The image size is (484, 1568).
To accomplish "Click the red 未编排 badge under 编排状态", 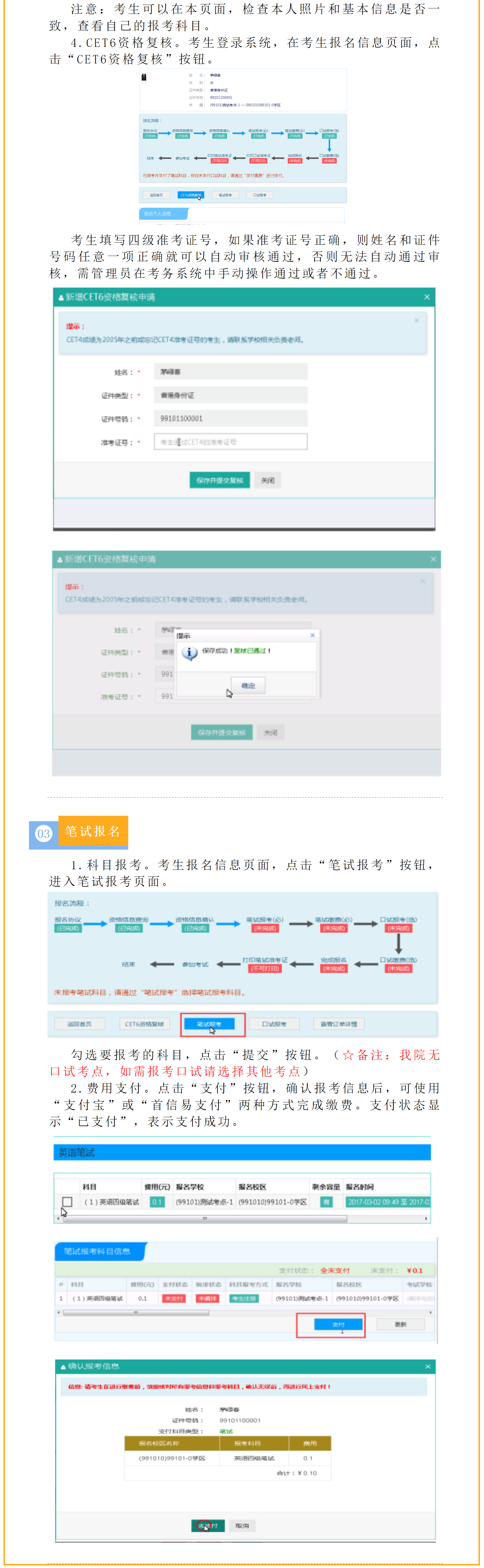I will [x=207, y=1298].
